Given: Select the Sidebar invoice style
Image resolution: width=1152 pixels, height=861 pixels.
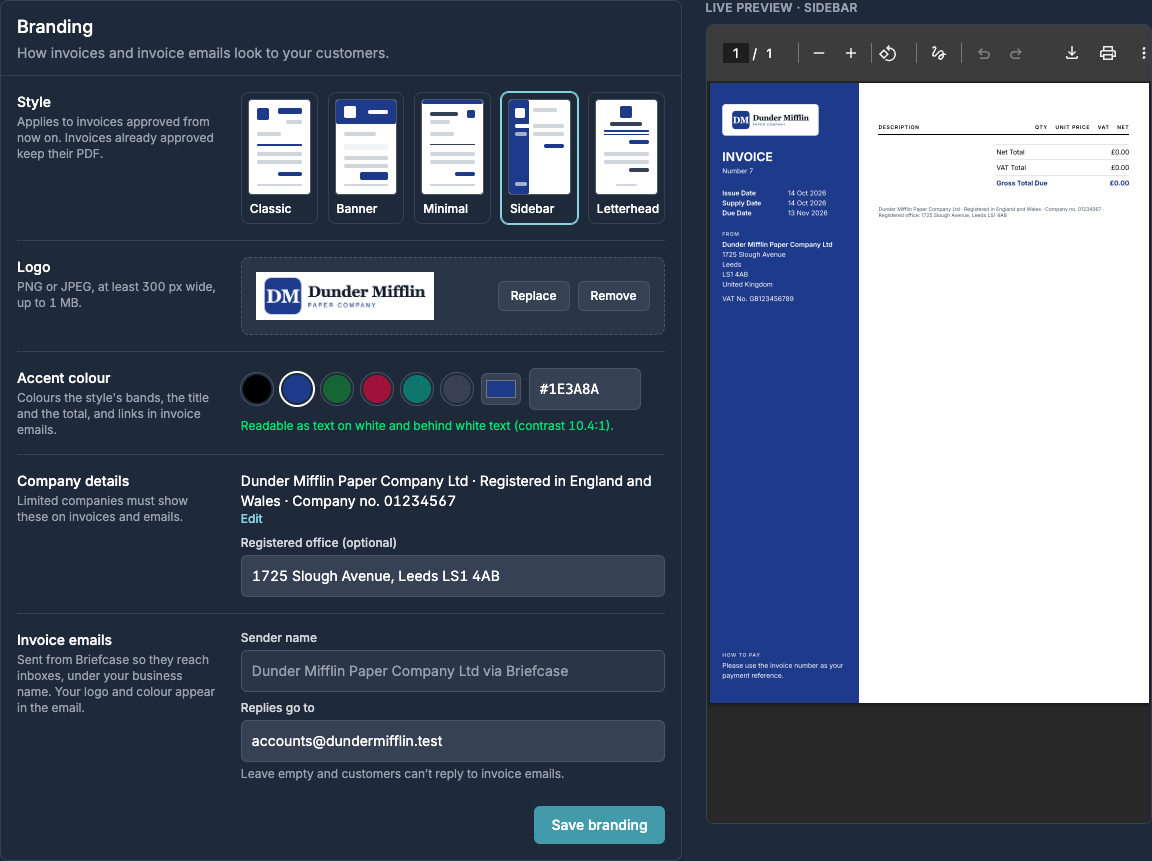Looking at the screenshot, I should tap(539, 158).
